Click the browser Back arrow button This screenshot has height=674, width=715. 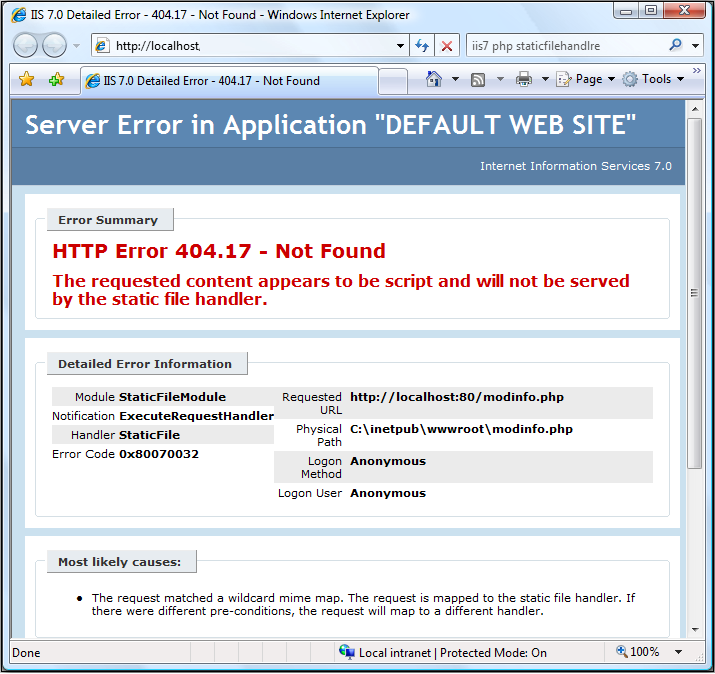tap(25, 46)
